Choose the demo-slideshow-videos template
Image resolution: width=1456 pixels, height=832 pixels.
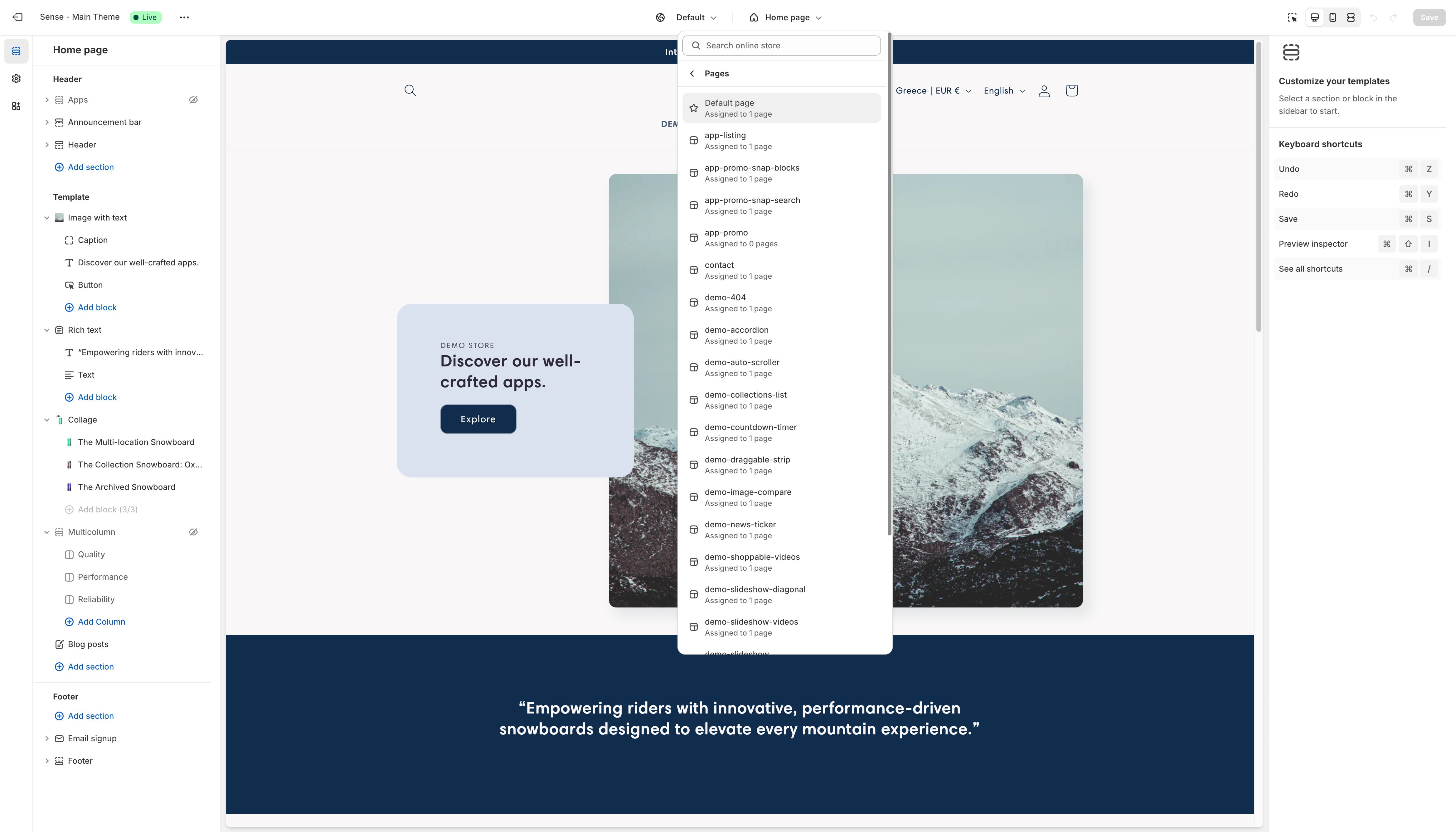tap(781, 627)
